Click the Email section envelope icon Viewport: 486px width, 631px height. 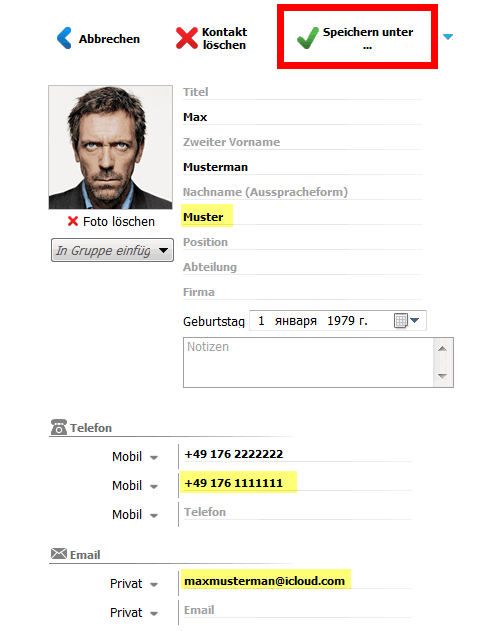(59, 554)
